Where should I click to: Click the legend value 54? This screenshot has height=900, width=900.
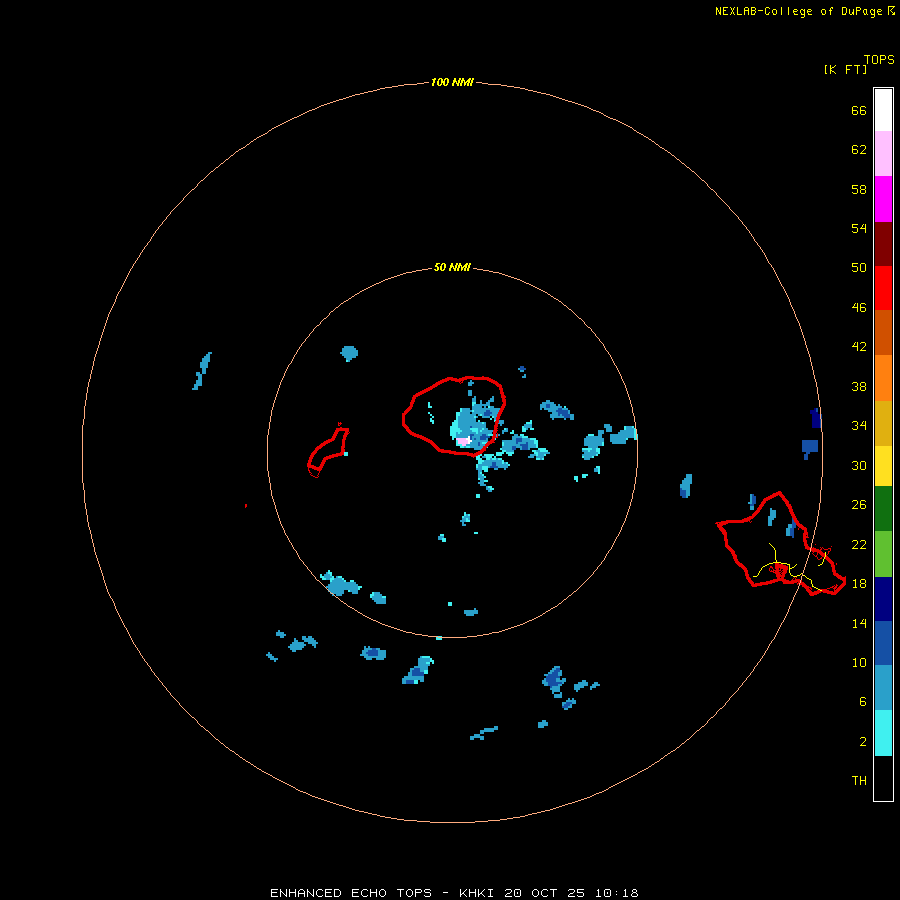(x=859, y=228)
